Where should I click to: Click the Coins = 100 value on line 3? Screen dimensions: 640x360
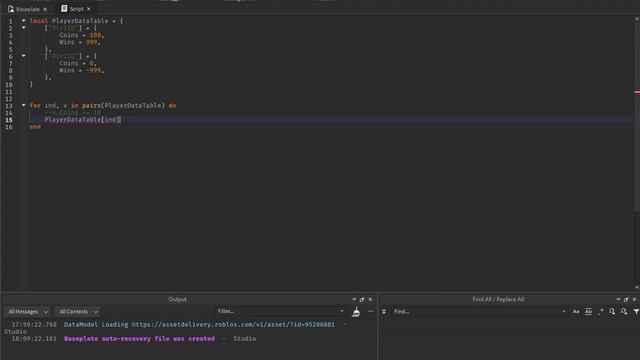95,35
